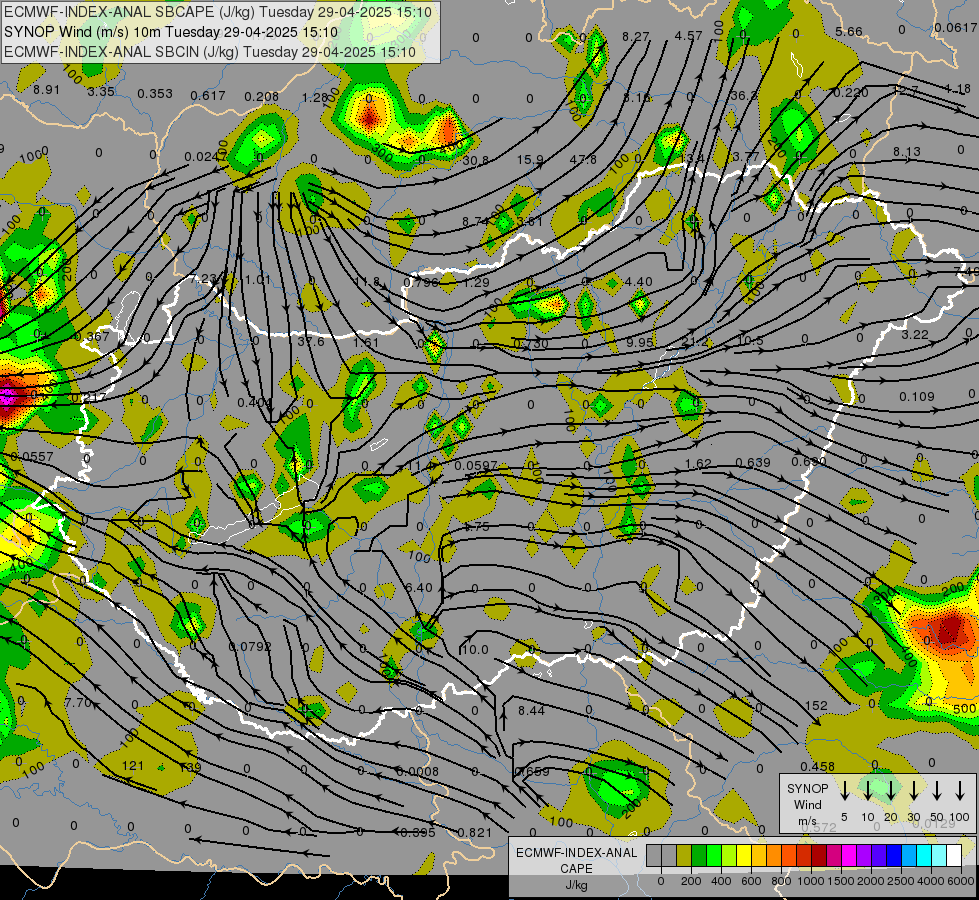Screen dimensions: 979x900
Task: Click the map value '1.01'
Action: tap(257, 279)
